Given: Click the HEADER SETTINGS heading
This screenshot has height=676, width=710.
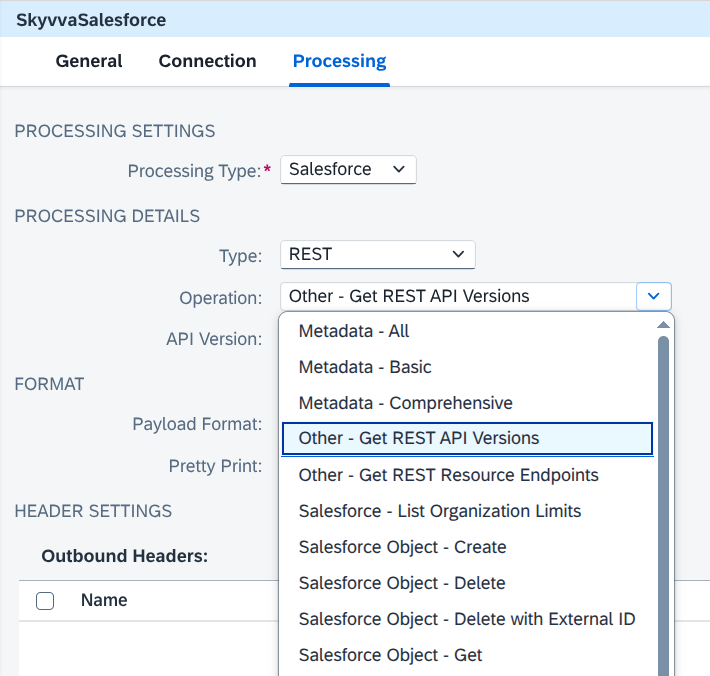Looking at the screenshot, I should (93, 511).
